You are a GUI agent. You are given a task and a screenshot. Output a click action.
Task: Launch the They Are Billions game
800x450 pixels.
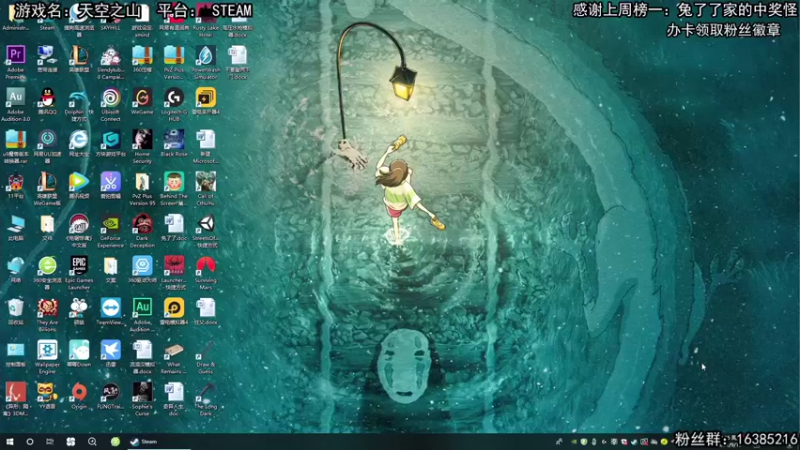(x=47, y=308)
